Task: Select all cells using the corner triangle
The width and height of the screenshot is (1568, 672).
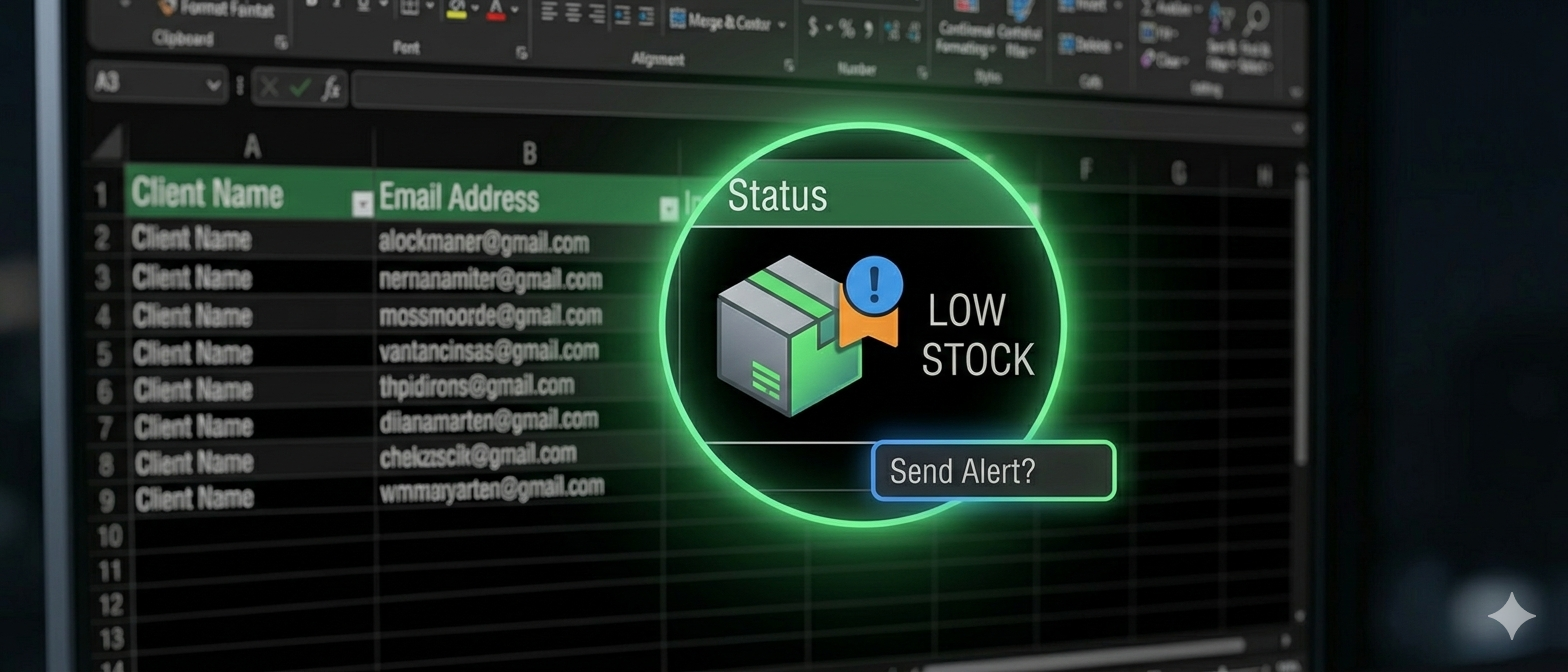Action: tap(106, 143)
